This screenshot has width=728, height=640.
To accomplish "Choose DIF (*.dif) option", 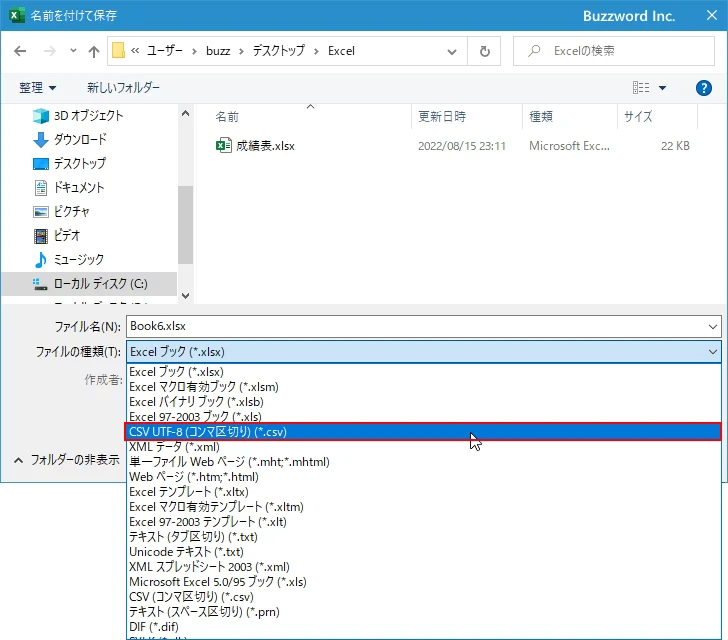I will click(423, 627).
